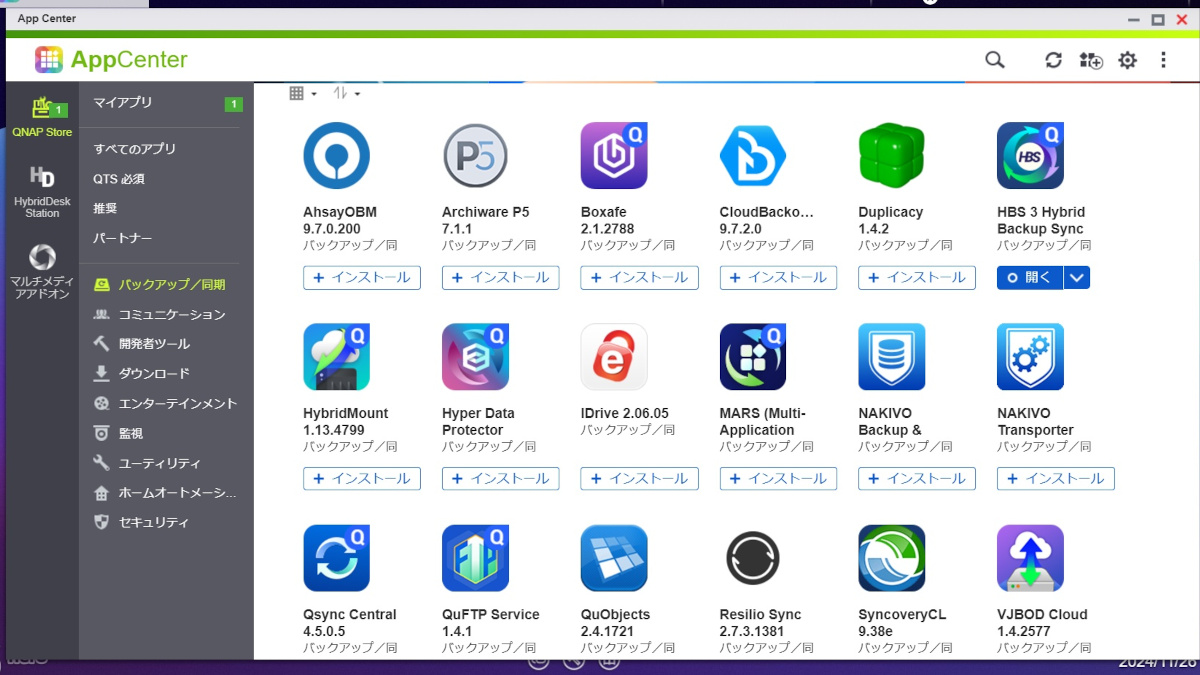Install AhsayOBM
1200x675 pixels.
click(362, 278)
